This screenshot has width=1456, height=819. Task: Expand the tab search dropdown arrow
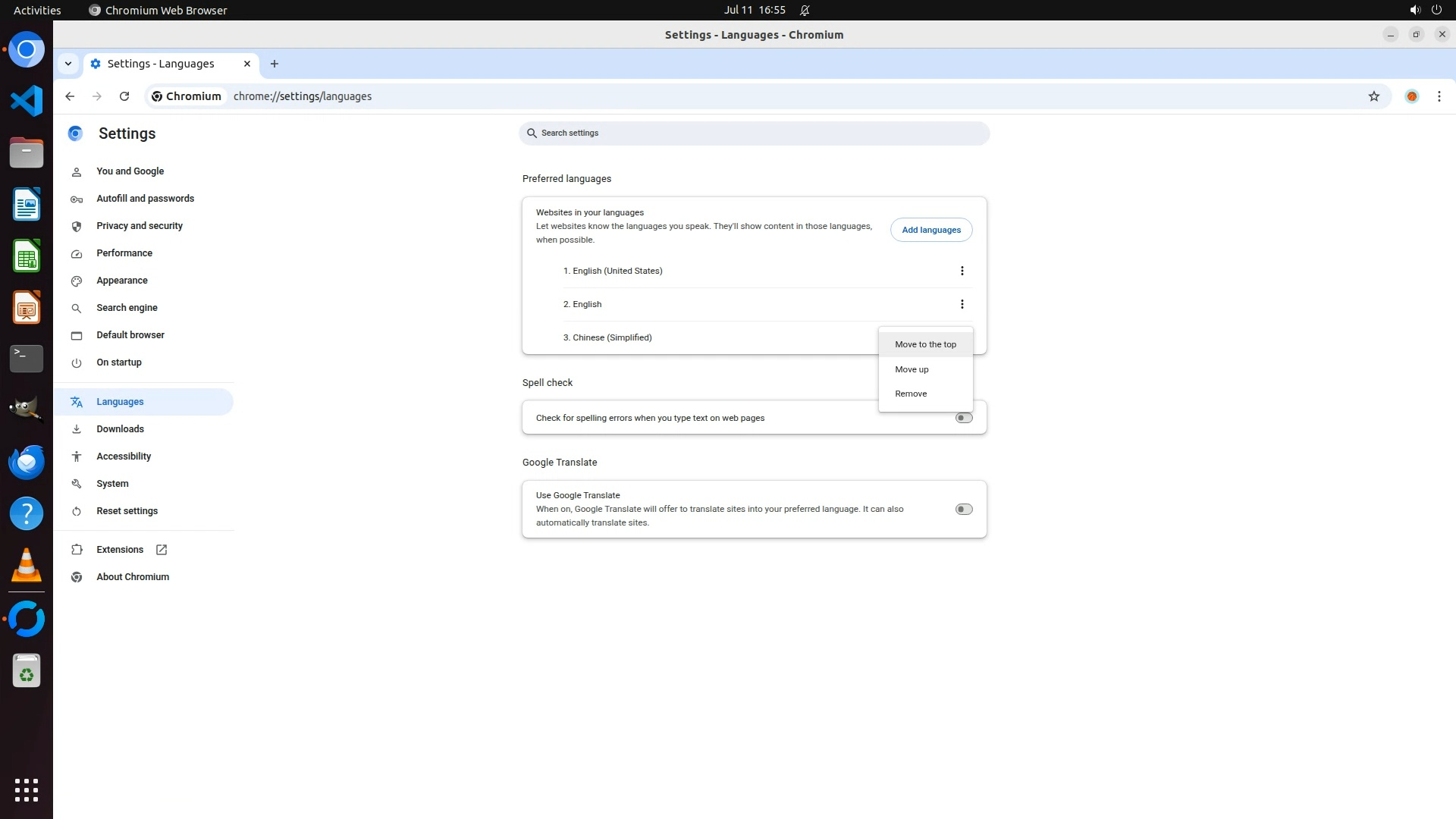click(68, 64)
